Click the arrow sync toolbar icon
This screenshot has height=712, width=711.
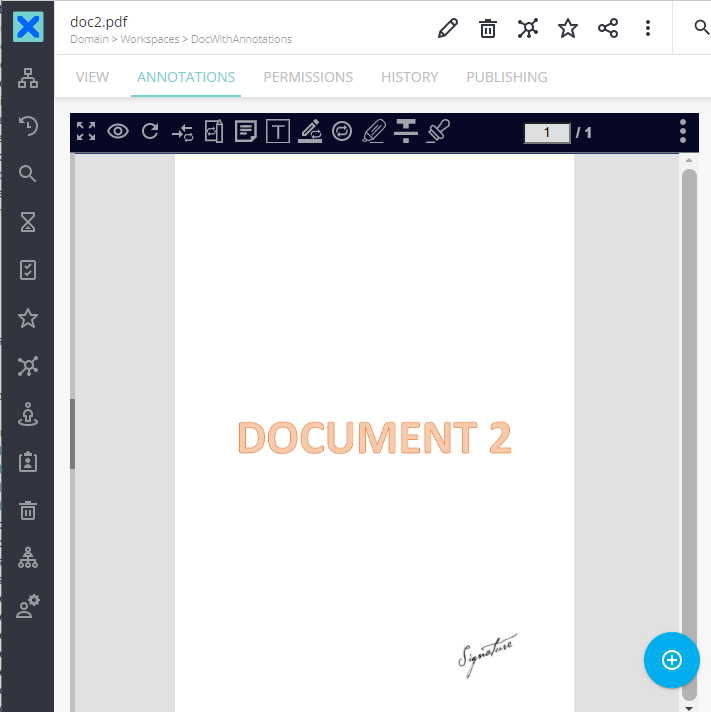[183, 133]
